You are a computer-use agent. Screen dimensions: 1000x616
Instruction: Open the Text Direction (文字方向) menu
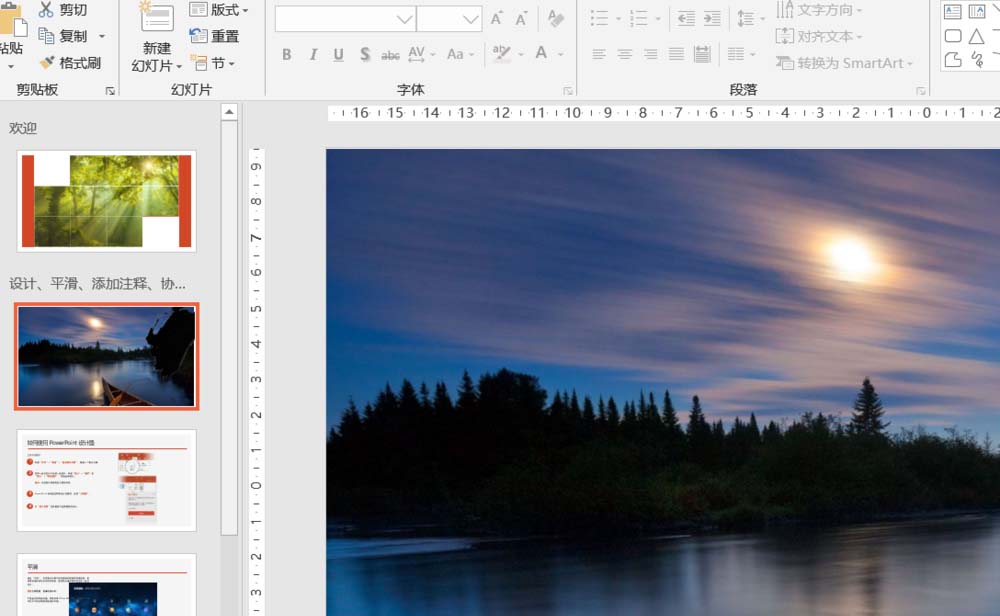coord(819,10)
